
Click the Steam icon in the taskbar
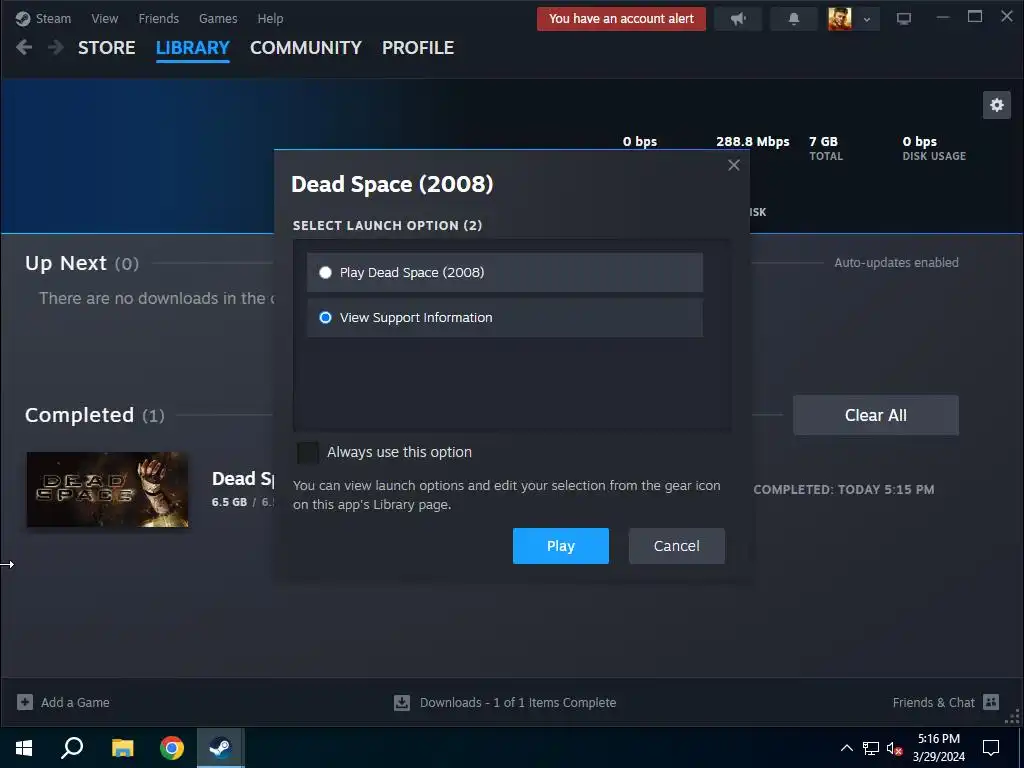tap(221, 748)
